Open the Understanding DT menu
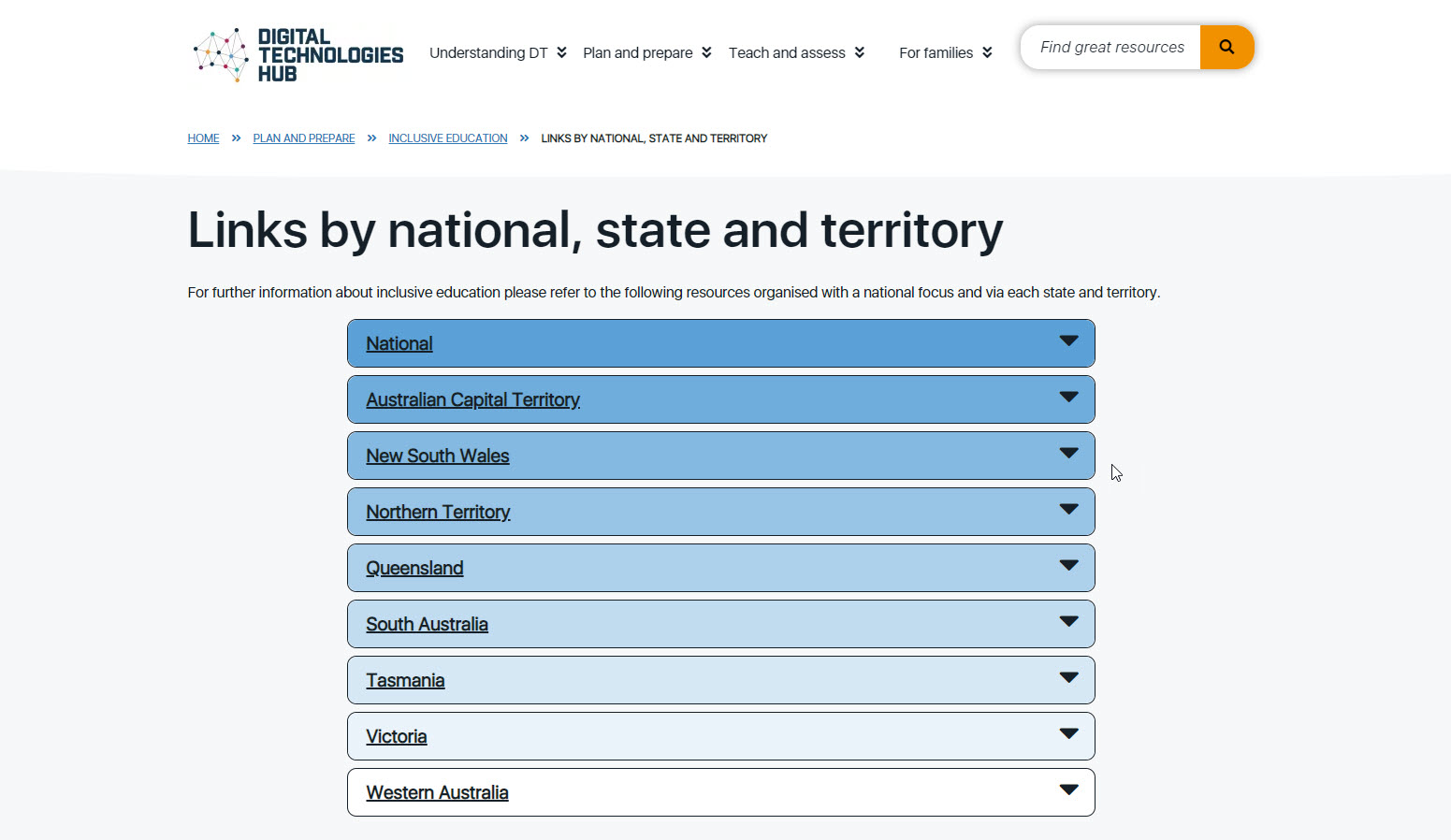The width and height of the screenshot is (1451, 840). tap(497, 53)
